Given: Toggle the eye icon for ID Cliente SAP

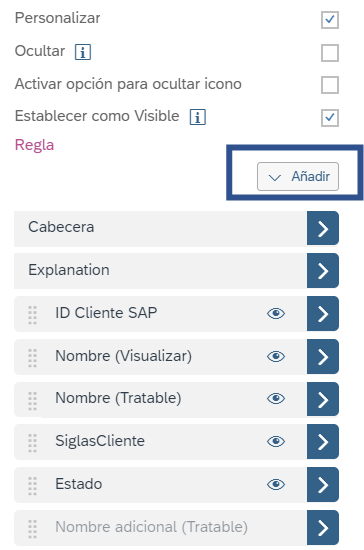Looking at the screenshot, I should point(276,313).
